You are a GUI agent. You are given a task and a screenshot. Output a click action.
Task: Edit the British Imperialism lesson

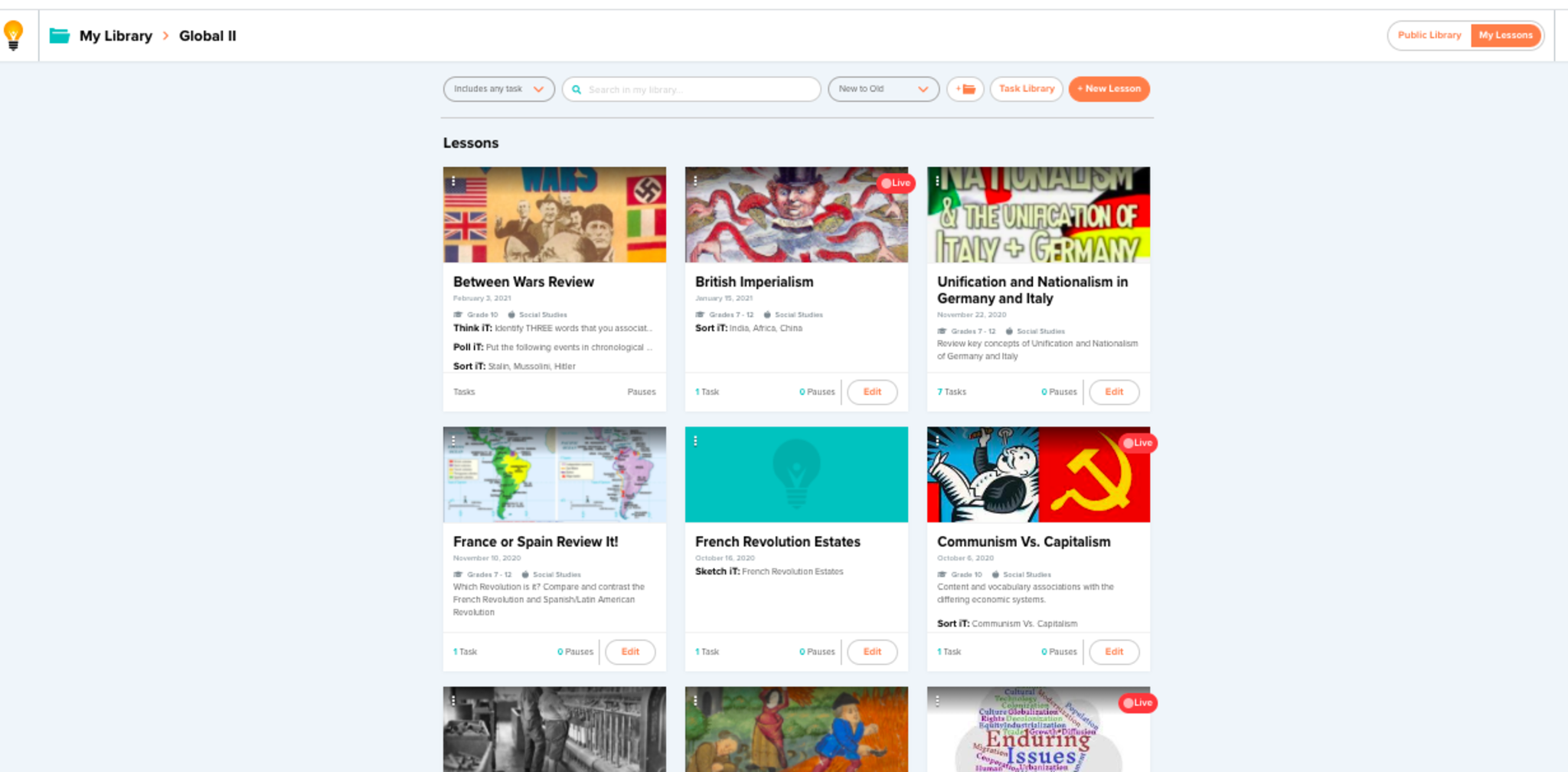coord(872,392)
